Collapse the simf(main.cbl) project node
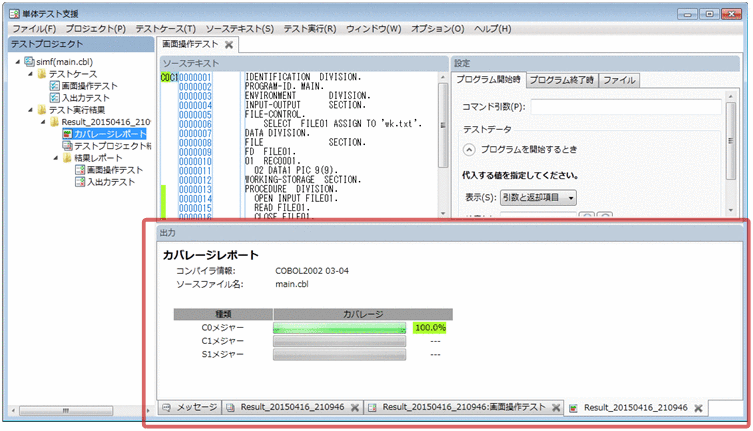 pos(18,62)
